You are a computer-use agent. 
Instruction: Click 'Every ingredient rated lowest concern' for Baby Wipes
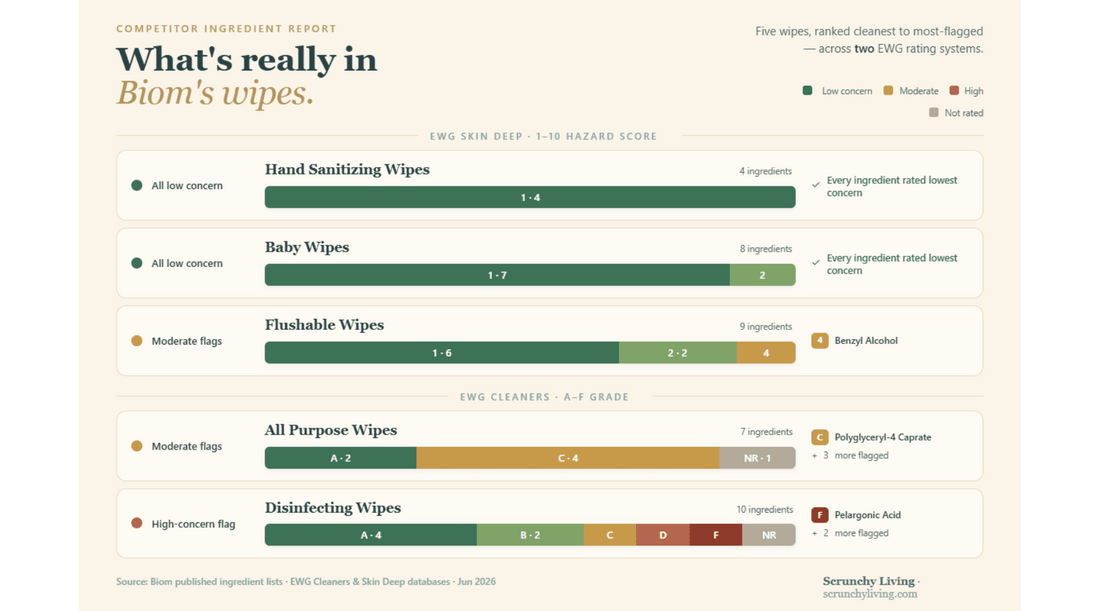pyautogui.click(x=892, y=264)
